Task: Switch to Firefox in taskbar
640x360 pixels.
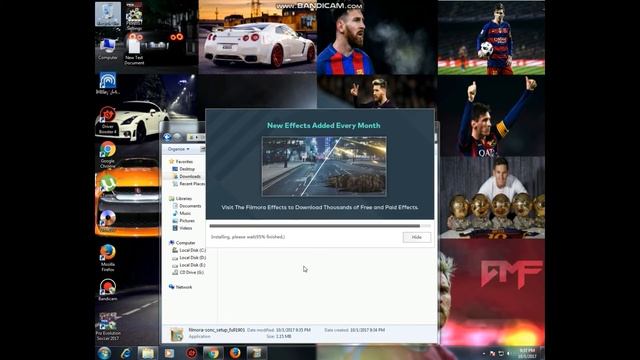Action: (x=235, y=353)
